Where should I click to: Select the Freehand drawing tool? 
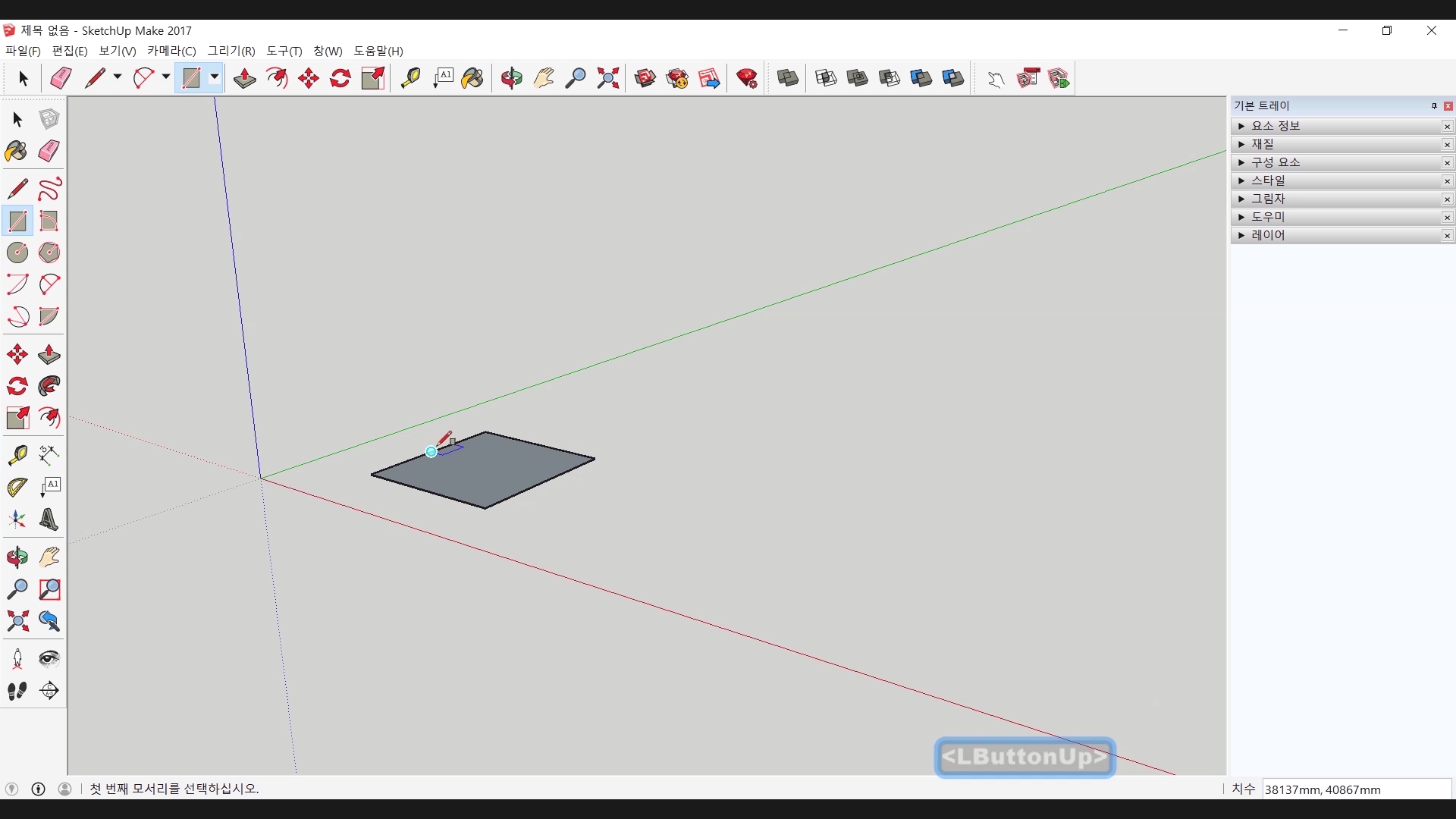pos(49,189)
